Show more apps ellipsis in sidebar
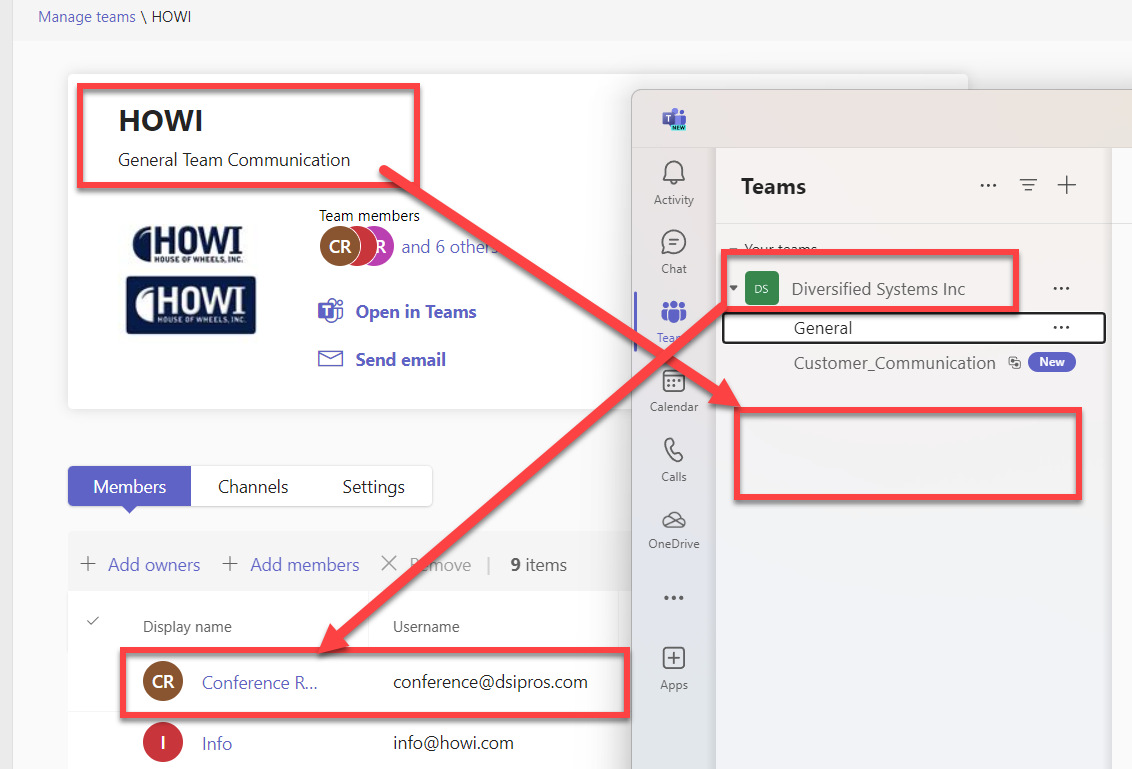Screen dimensions: 1132x769 tap(674, 598)
